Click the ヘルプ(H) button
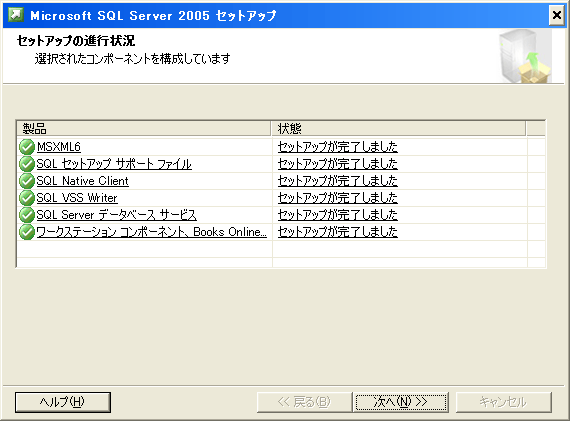Viewport: 570px width, 421px height. [x=63, y=402]
